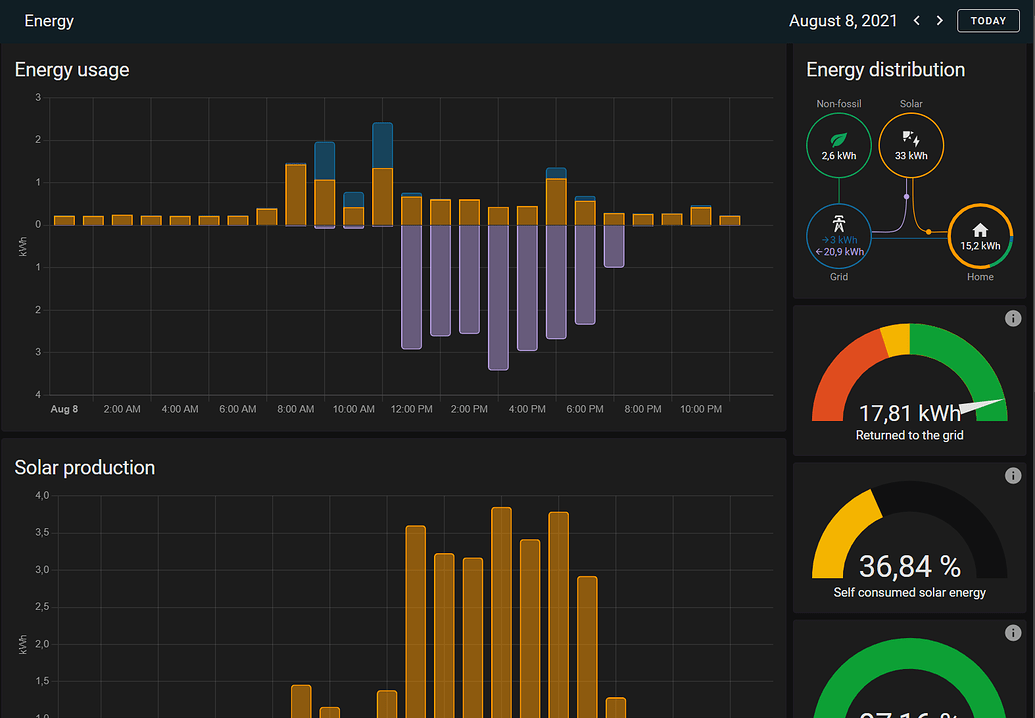Click the August 8, 2021 date label
Viewport: 1035px width, 718px height.
point(842,21)
